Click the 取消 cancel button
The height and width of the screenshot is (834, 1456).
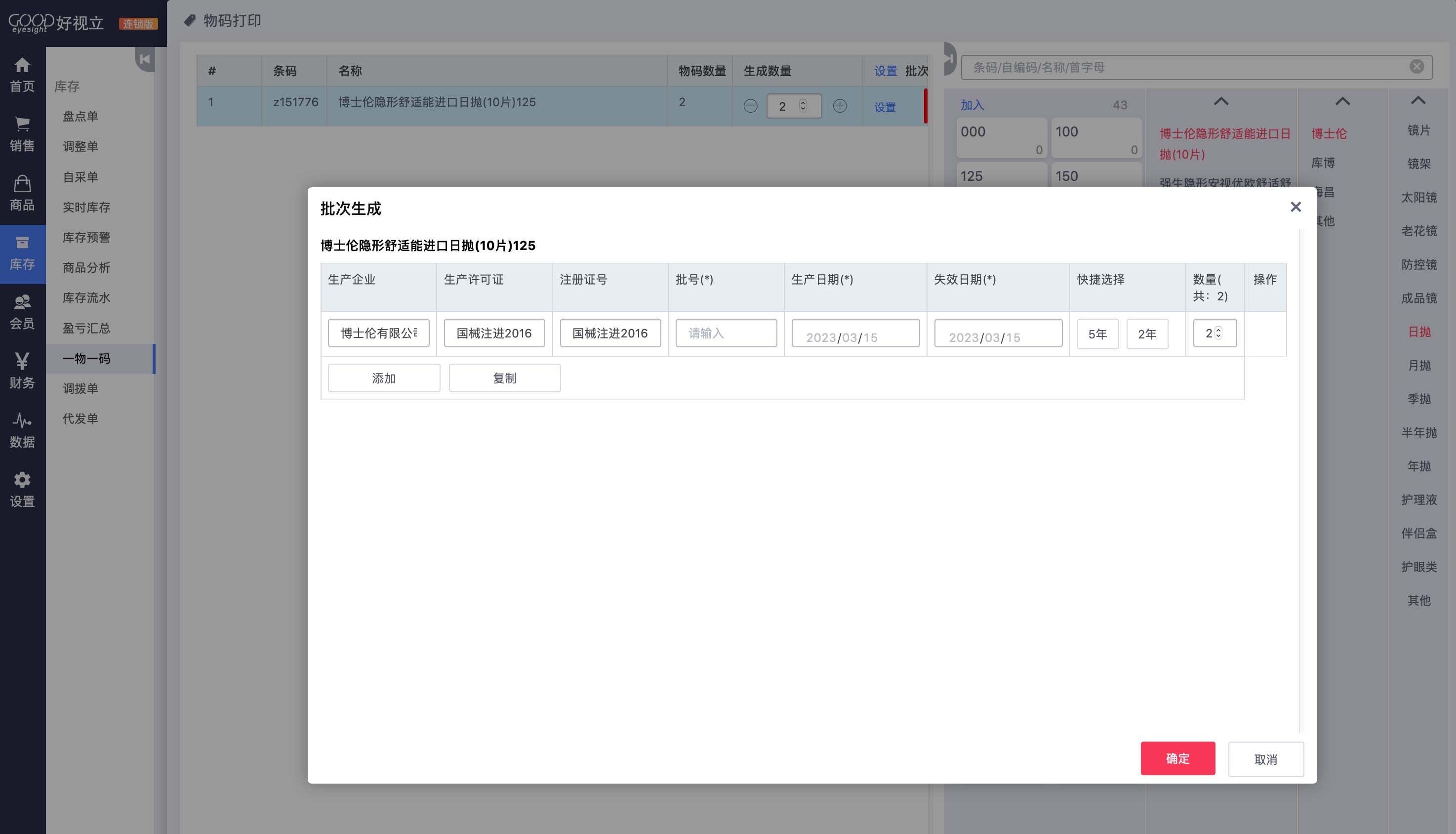[x=1266, y=759]
